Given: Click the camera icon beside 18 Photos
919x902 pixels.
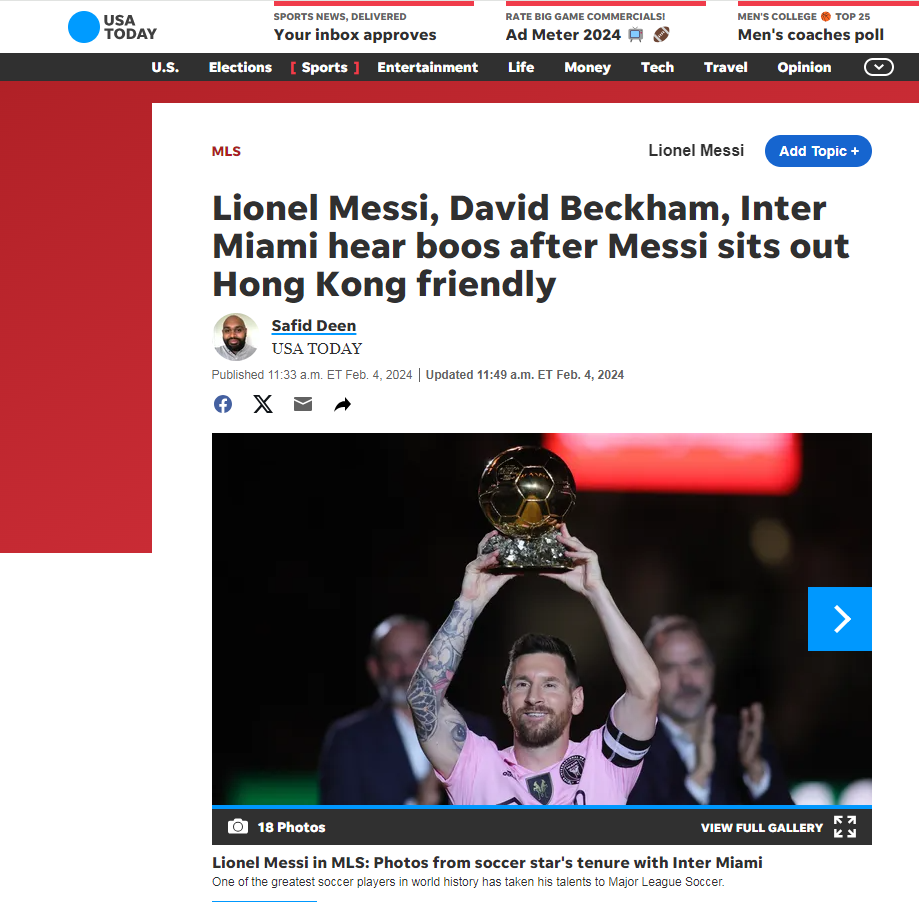Looking at the screenshot, I should pos(237,826).
